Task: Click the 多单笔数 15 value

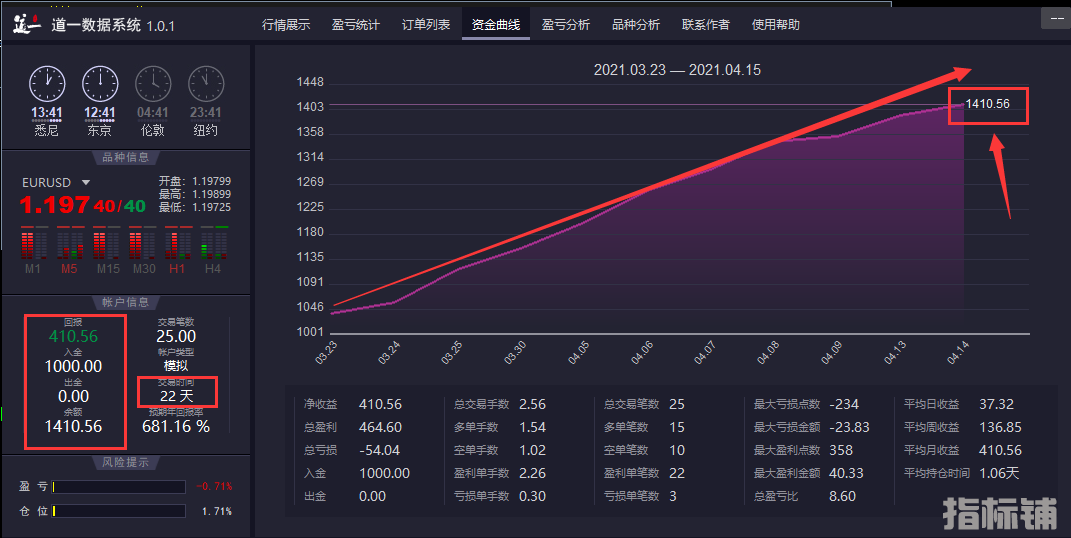Action: point(677,427)
